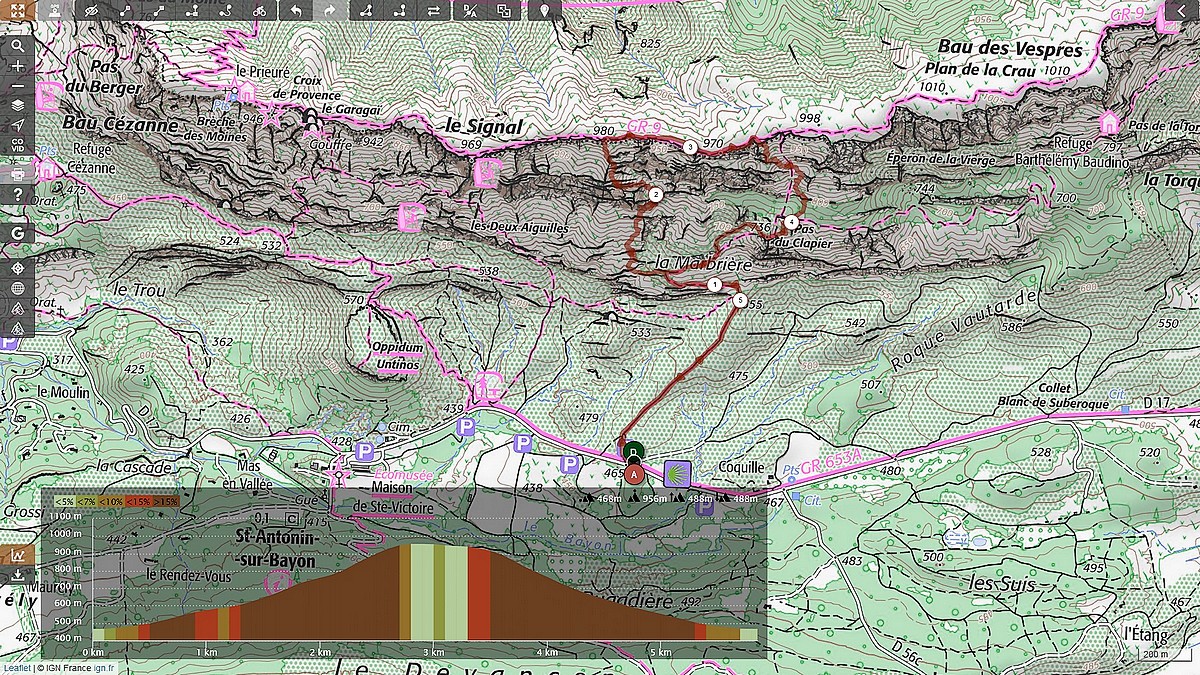Click the reverse route double-arrow icon
Image resolution: width=1200 pixels, height=675 pixels.
tap(434, 11)
